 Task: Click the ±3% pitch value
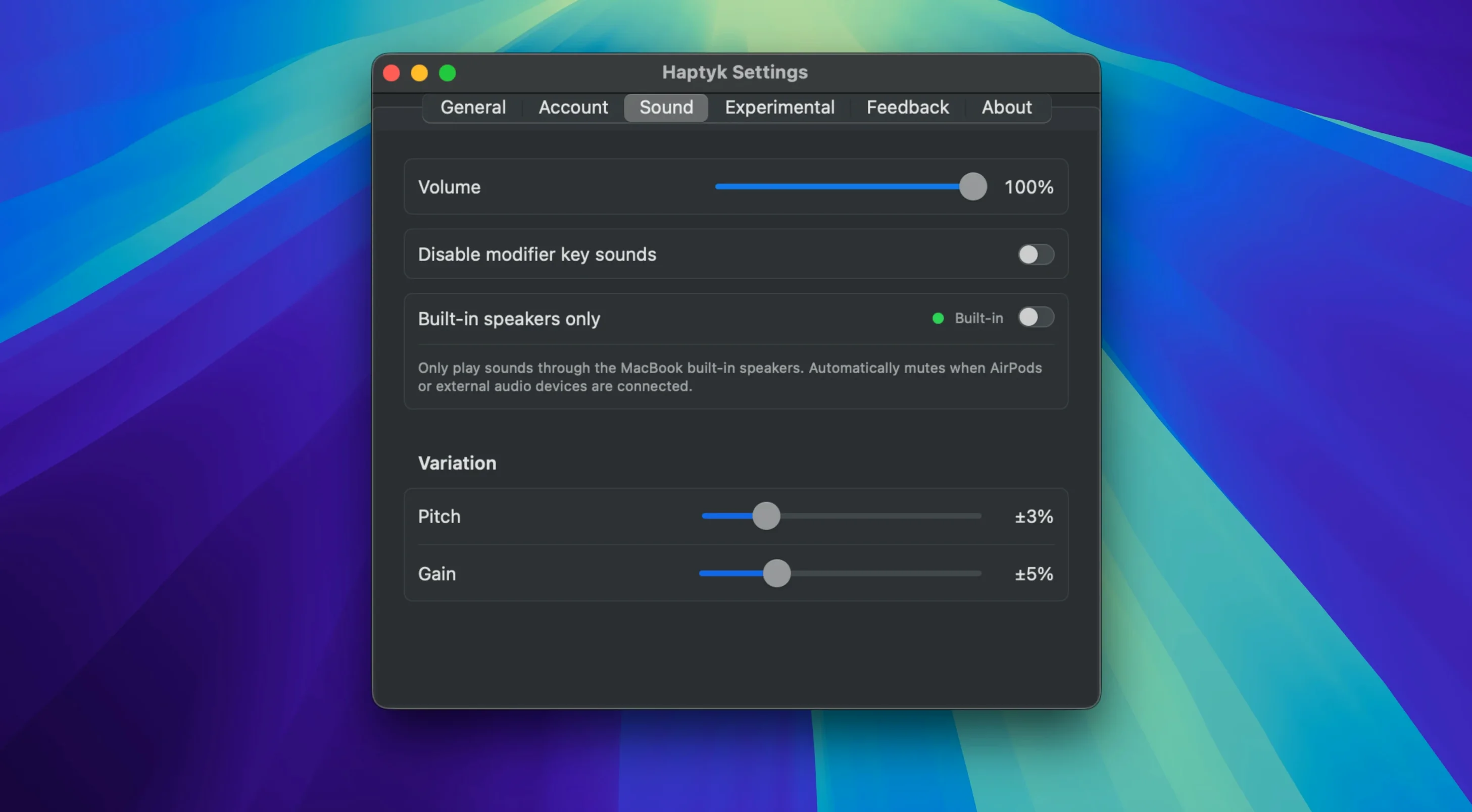(1034, 517)
